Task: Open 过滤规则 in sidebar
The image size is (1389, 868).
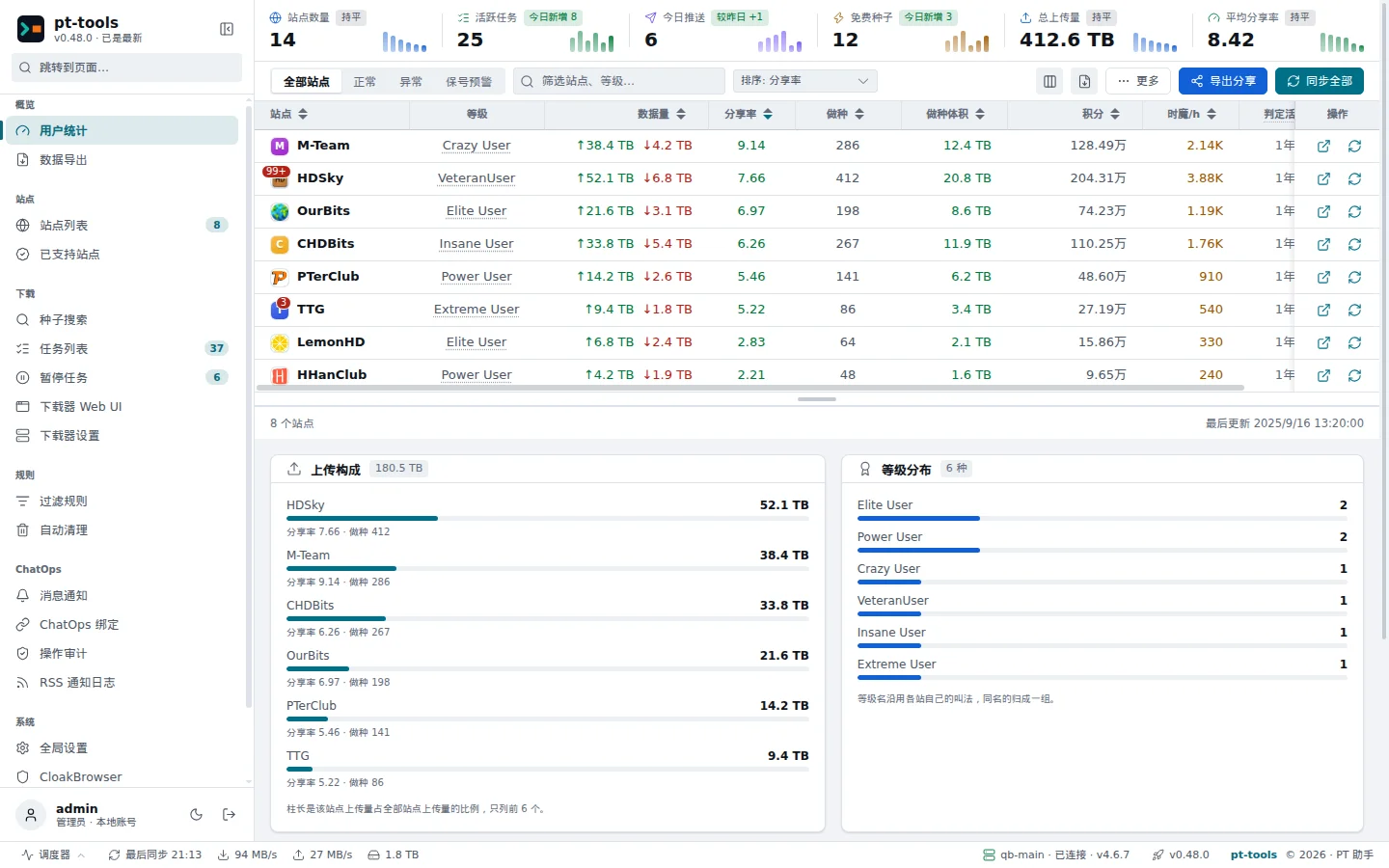Action: pos(122,501)
